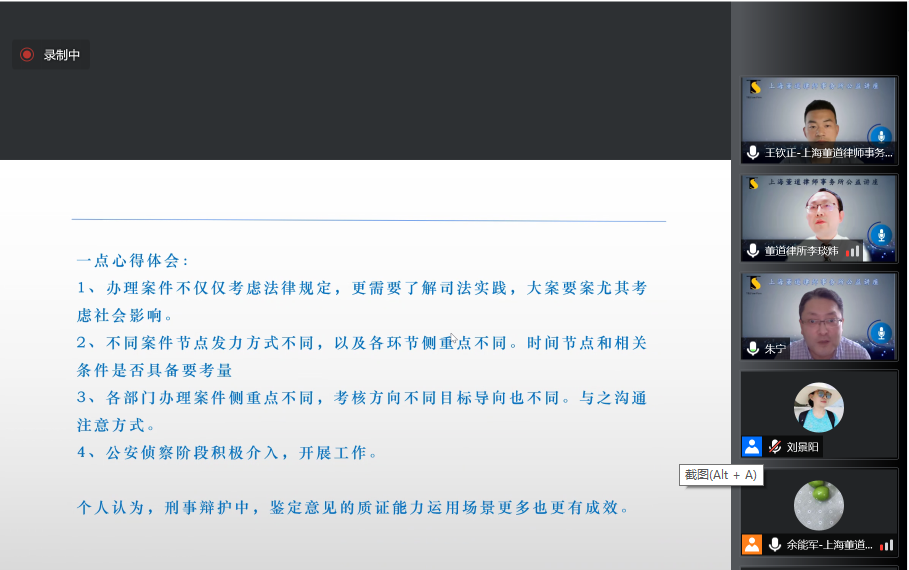Click 余能军's round avatar photo
The width and height of the screenshot is (909, 570).
(x=819, y=505)
